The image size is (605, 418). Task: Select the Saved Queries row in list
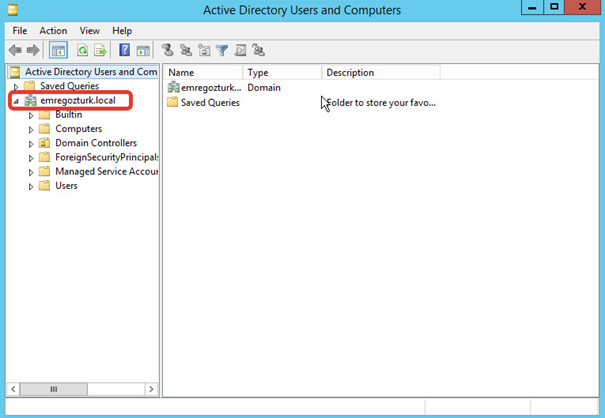click(210, 103)
